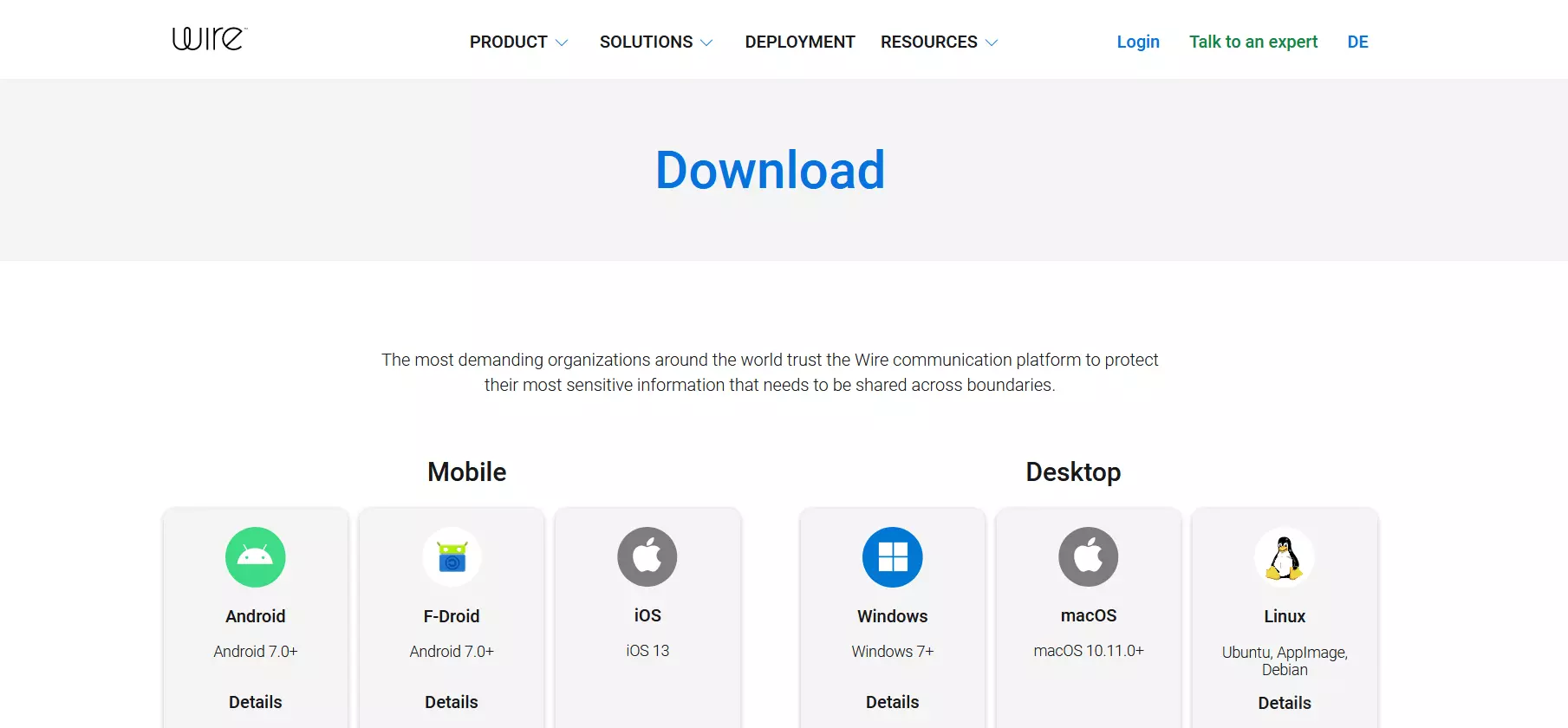Click the blue Windows logo icon

coord(893,557)
